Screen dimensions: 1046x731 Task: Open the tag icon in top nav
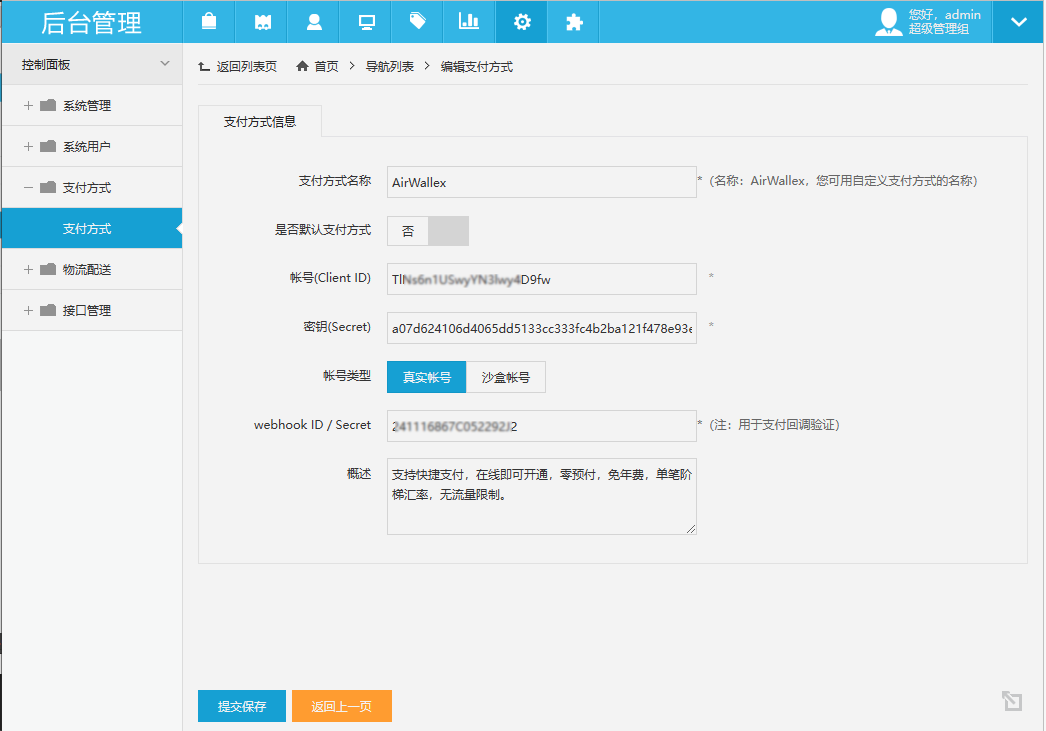(x=418, y=21)
